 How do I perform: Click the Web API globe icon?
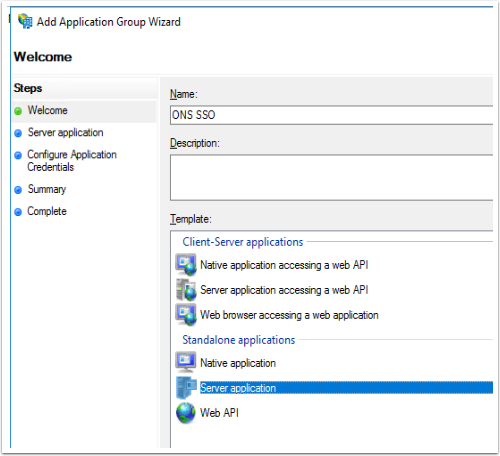pyautogui.click(x=186, y=413)
